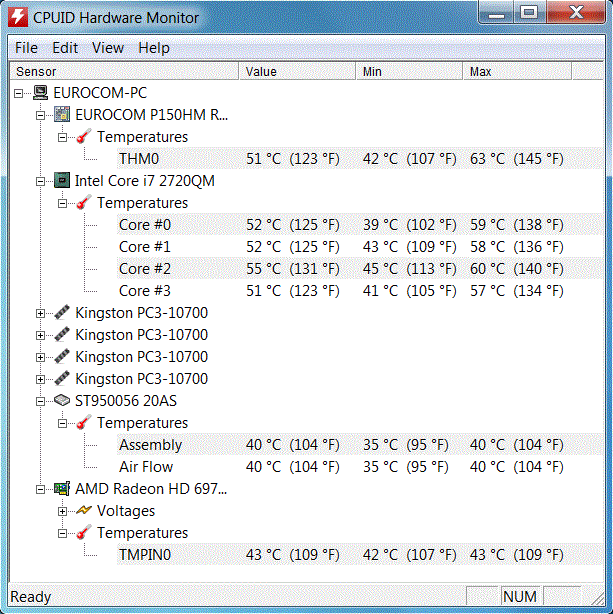
Task: Select the Core #2 row
Action: [x=360, y=269]
